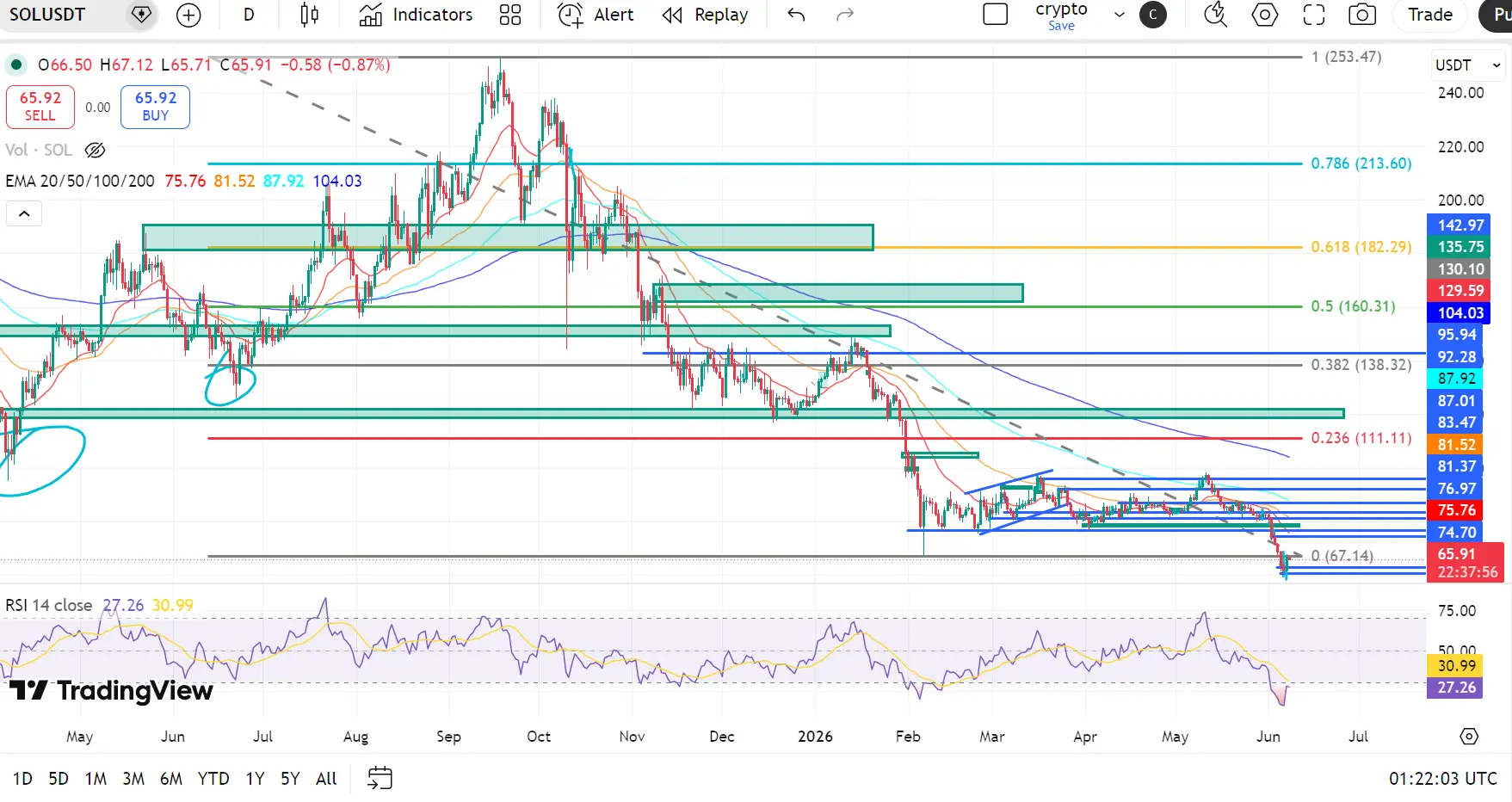Set the range to 1Y
This screenshot has width=1512, height=802.
coord(255,779)
